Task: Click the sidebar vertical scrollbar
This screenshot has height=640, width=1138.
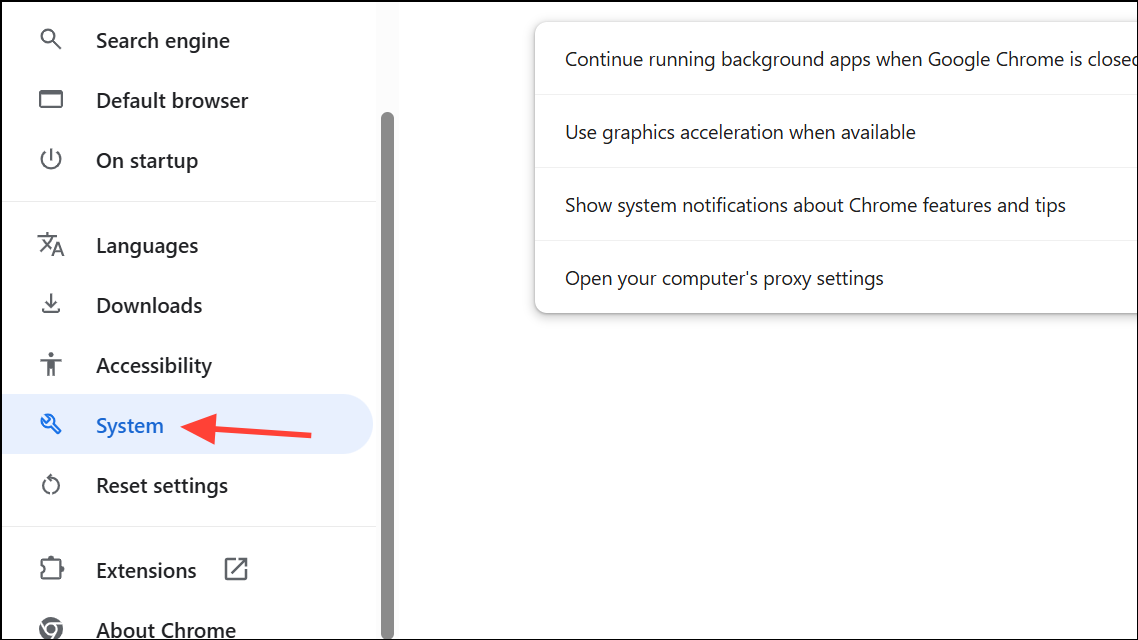Action: pos(388,370)
